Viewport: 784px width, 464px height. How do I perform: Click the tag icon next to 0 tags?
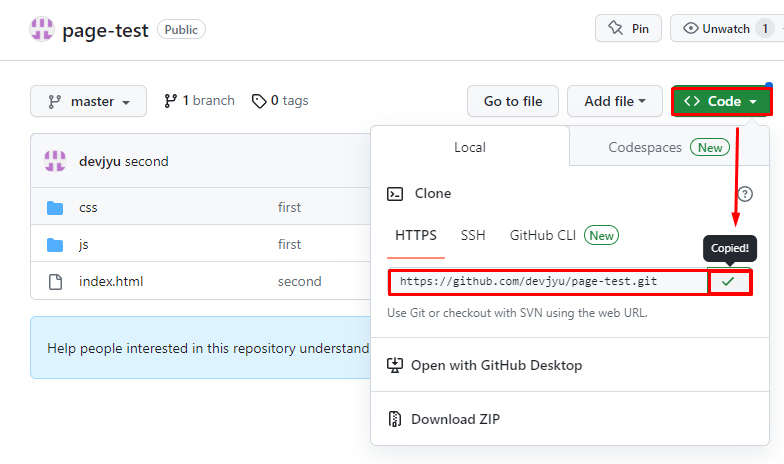click(258, 102)
